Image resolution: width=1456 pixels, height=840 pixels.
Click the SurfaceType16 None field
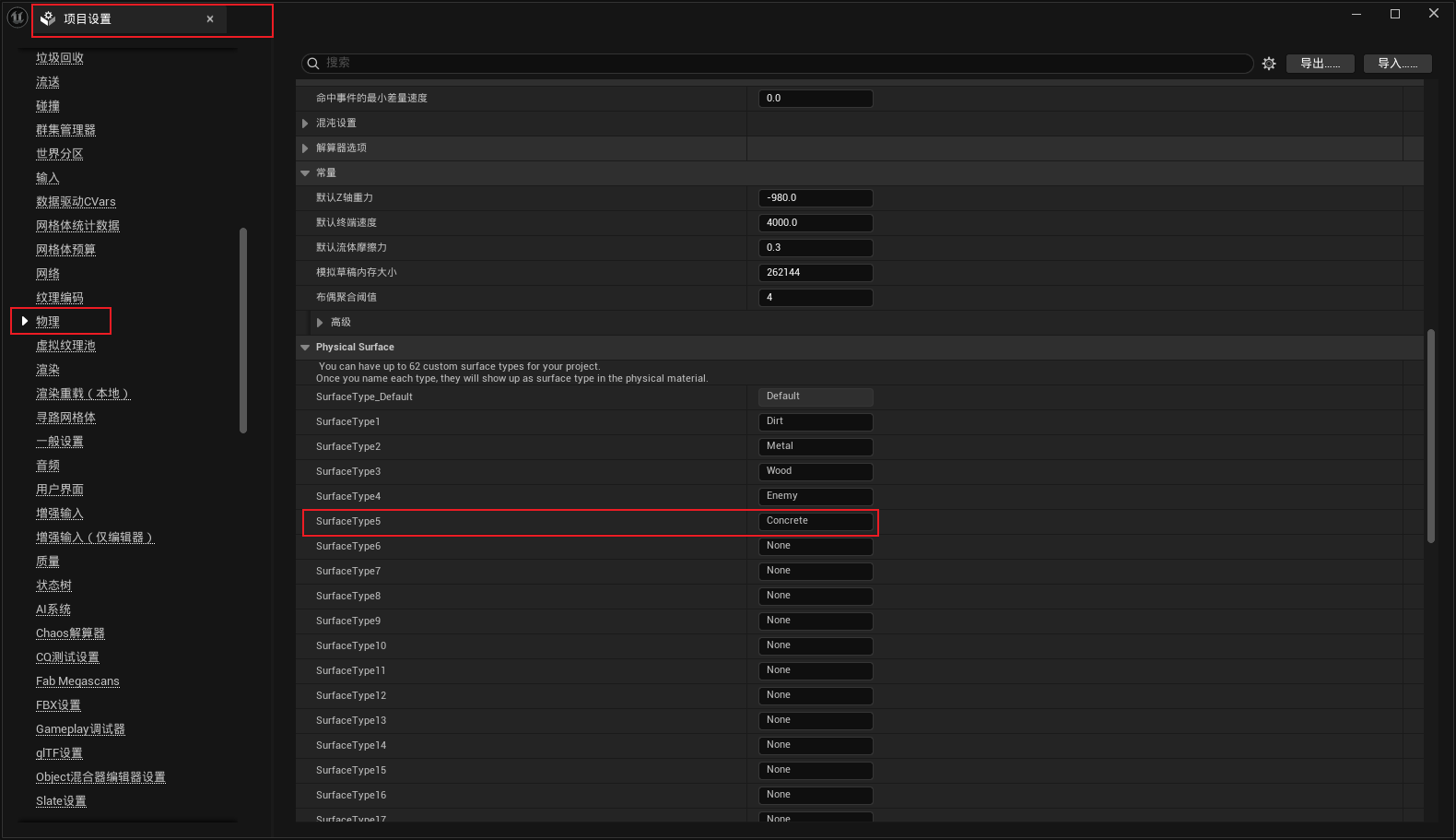(x=815, y=795)
